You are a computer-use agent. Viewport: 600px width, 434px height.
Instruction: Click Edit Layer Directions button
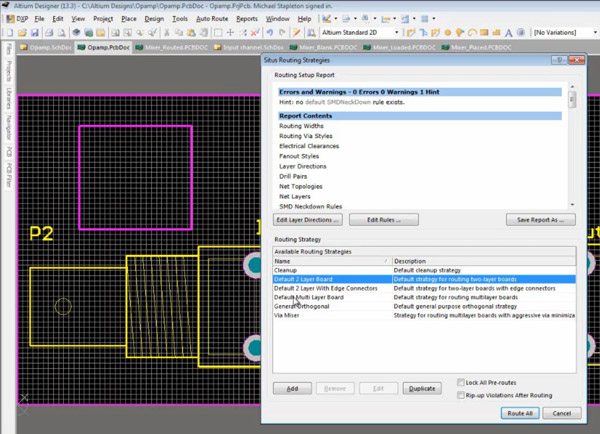(x=308, y=220)
